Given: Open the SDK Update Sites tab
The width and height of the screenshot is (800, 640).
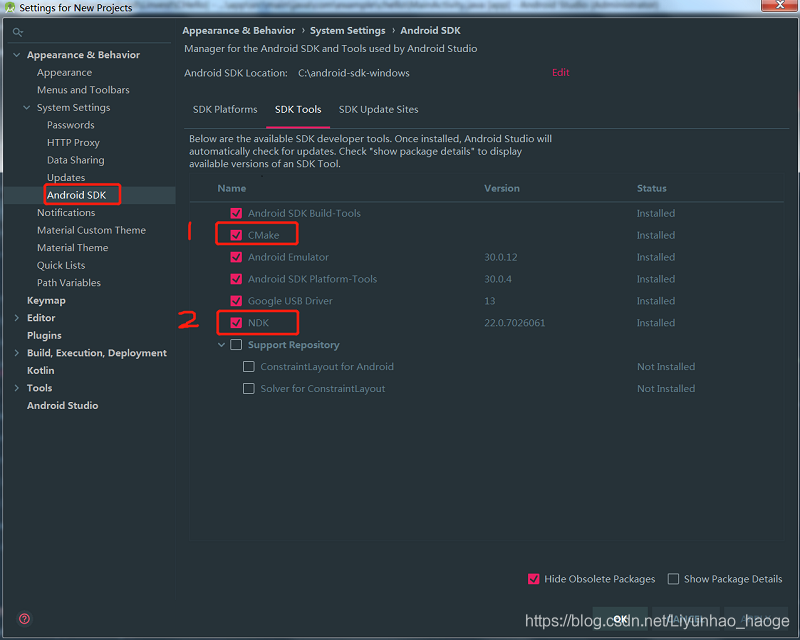Looking at the screenshot, I should tap(379, 110).
